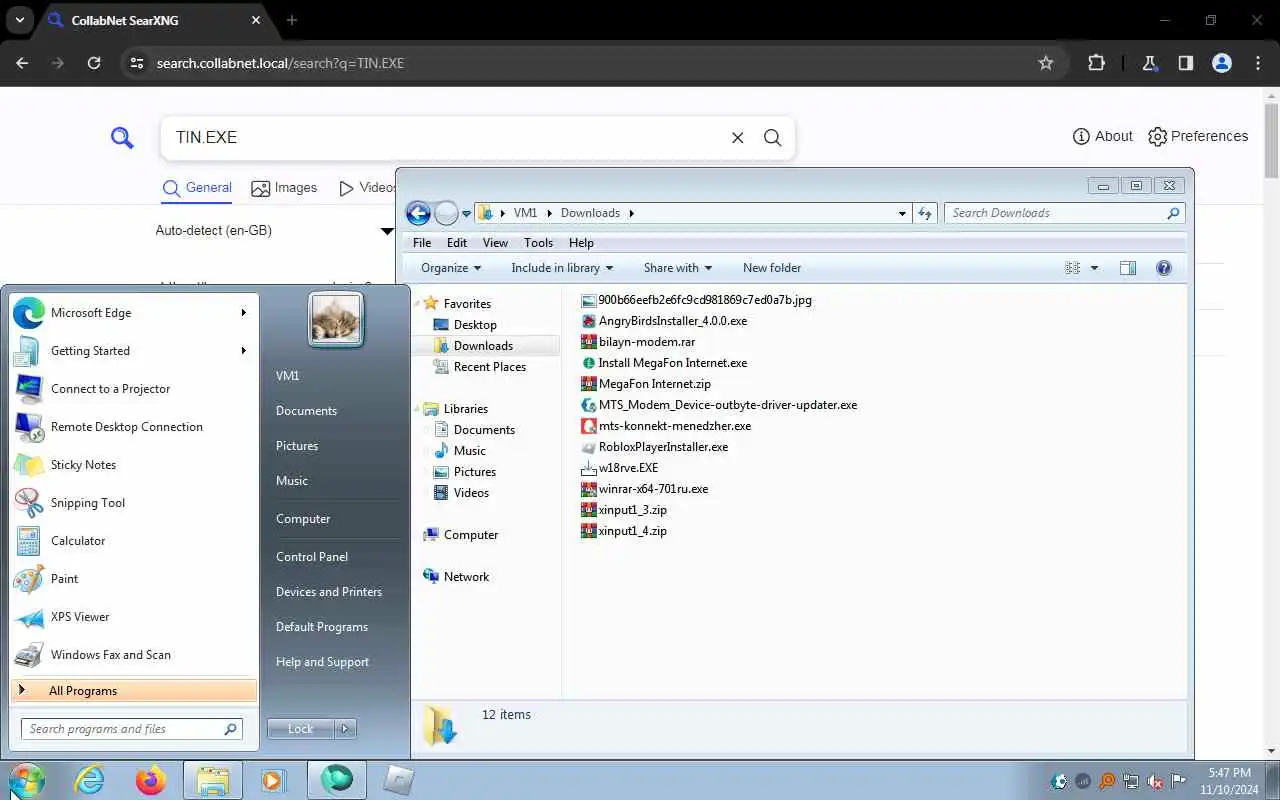
Task: Open the About link
Action: tap(1102, 136)
